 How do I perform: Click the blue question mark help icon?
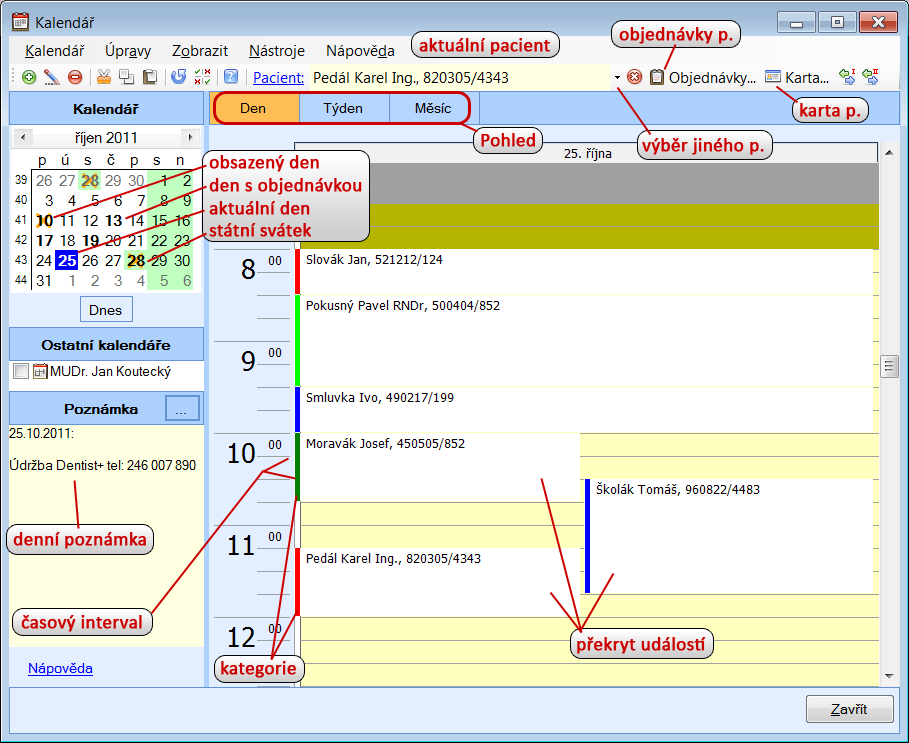[x=231, y=77]
